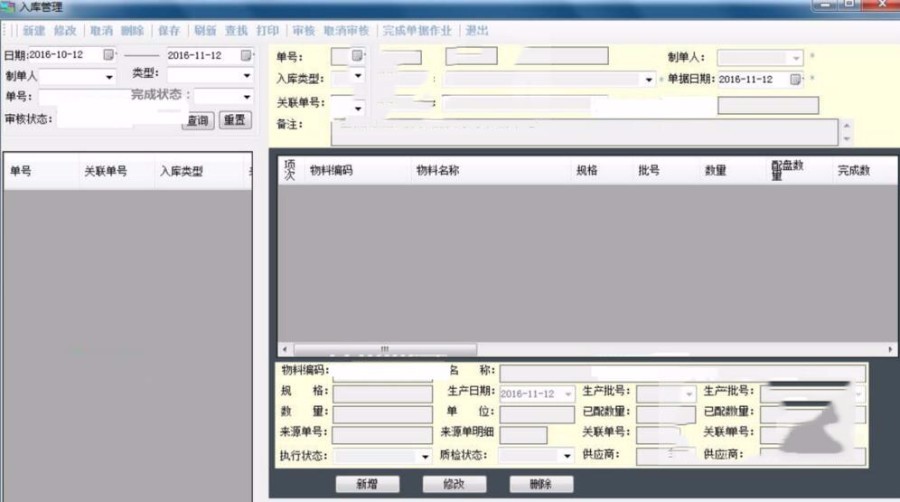Open the 完成状态 dropdown

[247, 96]
